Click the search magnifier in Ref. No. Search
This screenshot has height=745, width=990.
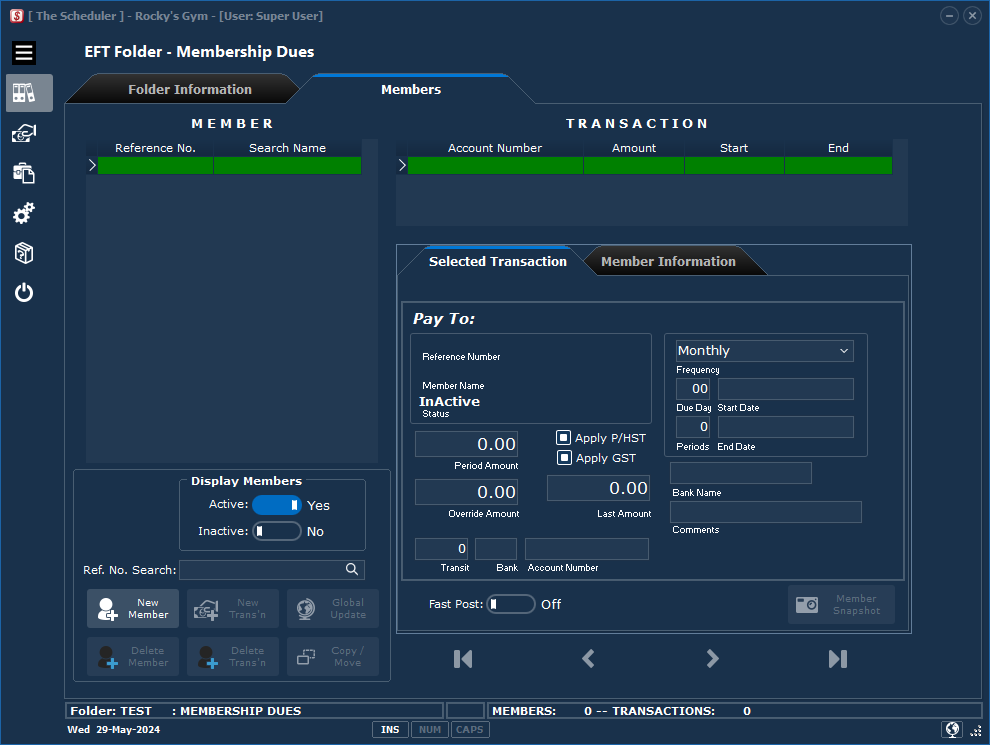[352, 569]
